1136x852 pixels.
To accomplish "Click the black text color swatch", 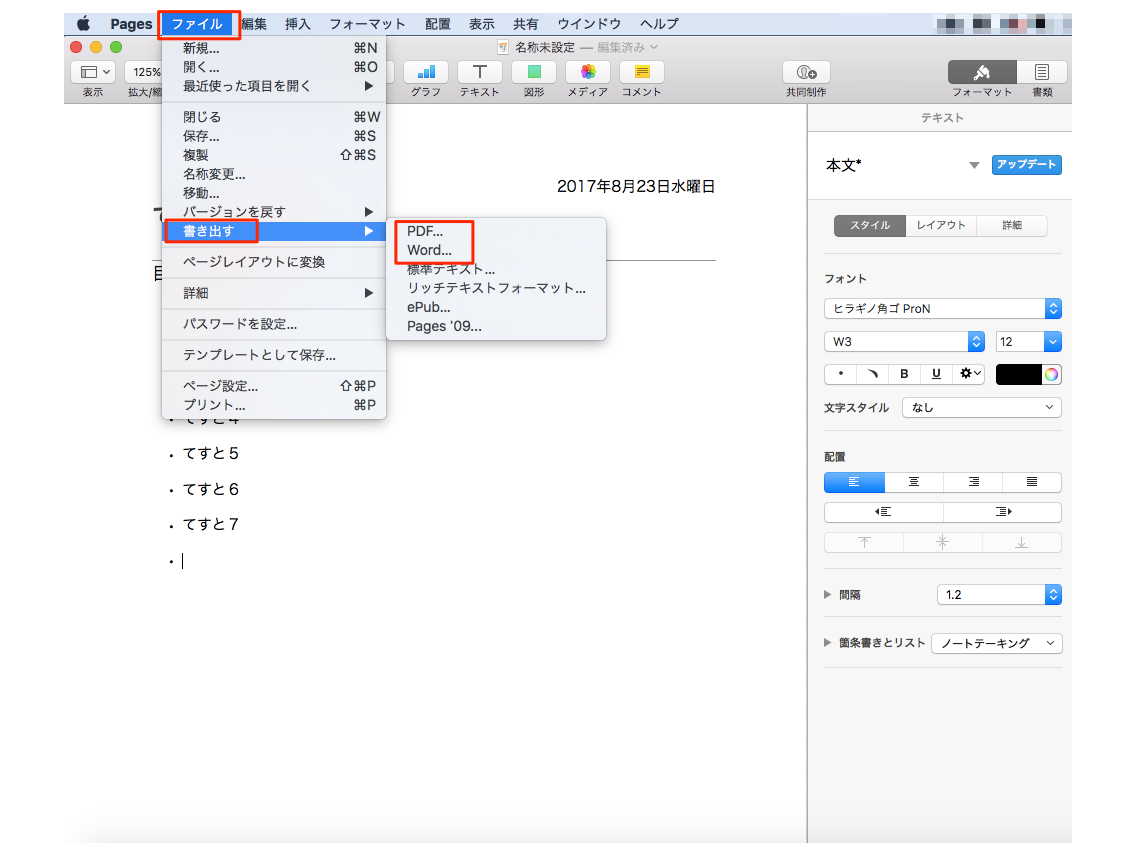I will pos(1019,375).
